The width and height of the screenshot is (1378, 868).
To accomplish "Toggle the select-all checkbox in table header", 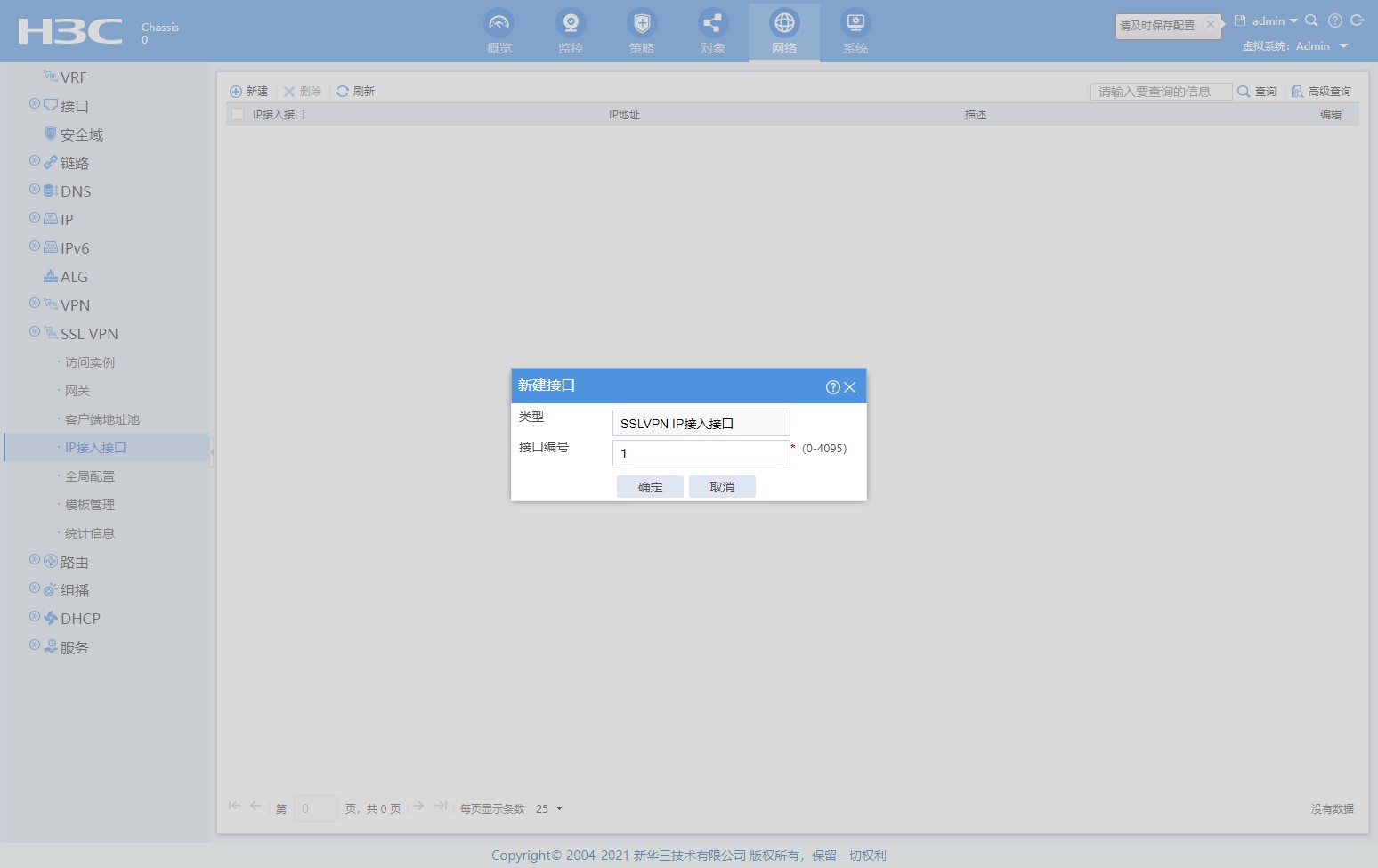I will coord(238,114).
